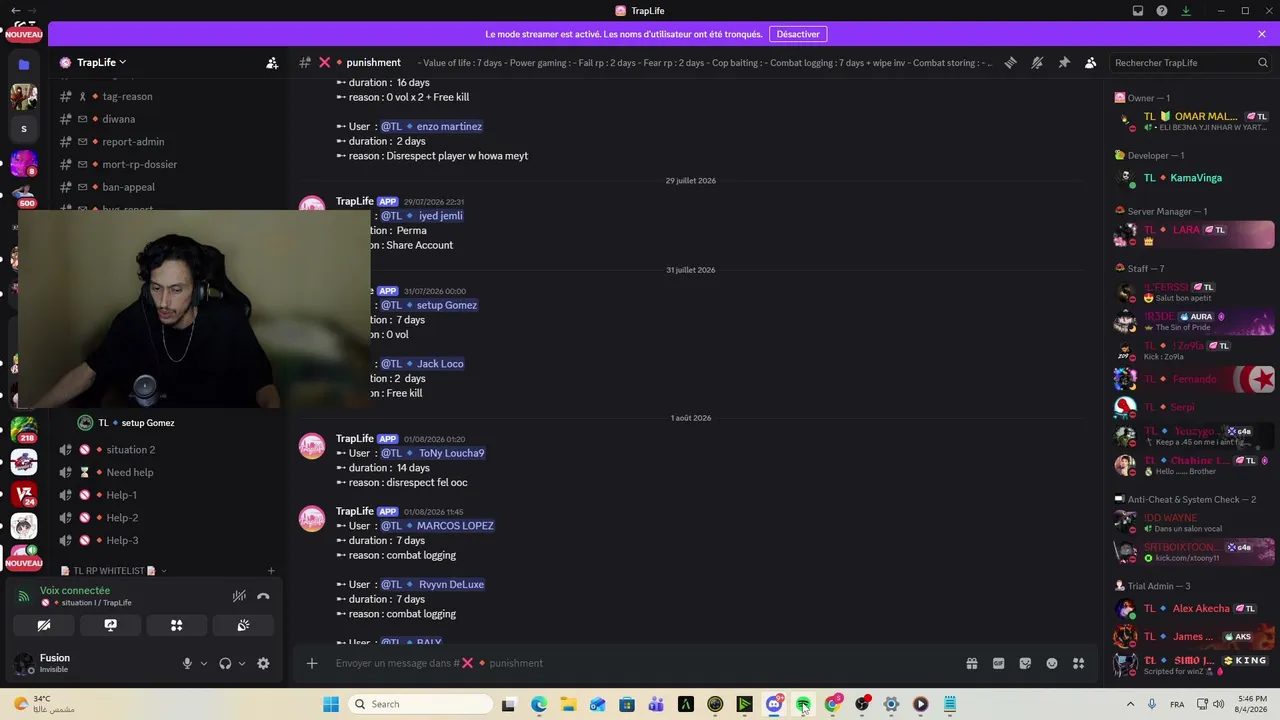The width and height of the screenshot is (1280, 720).
Task: Open user settings gear
Action: pyautogui.click(x=263, y=663)
